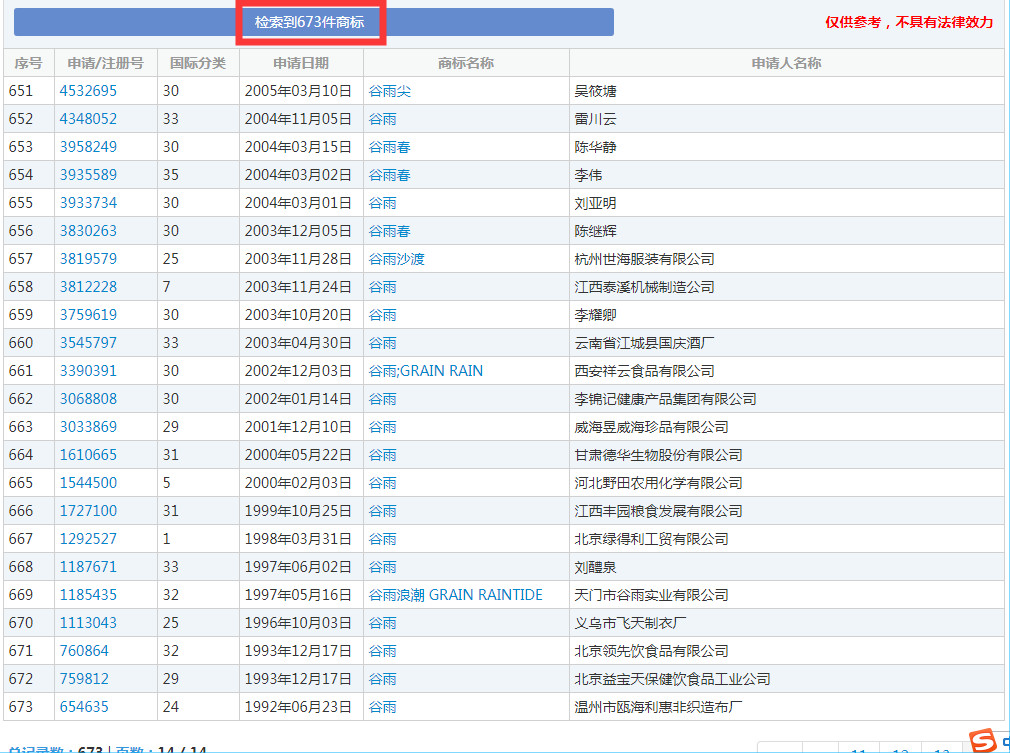Click the 国际分类 column header
Image resolution: width=1010 pixels, height=753 pixels.
[x=198, y=63]
